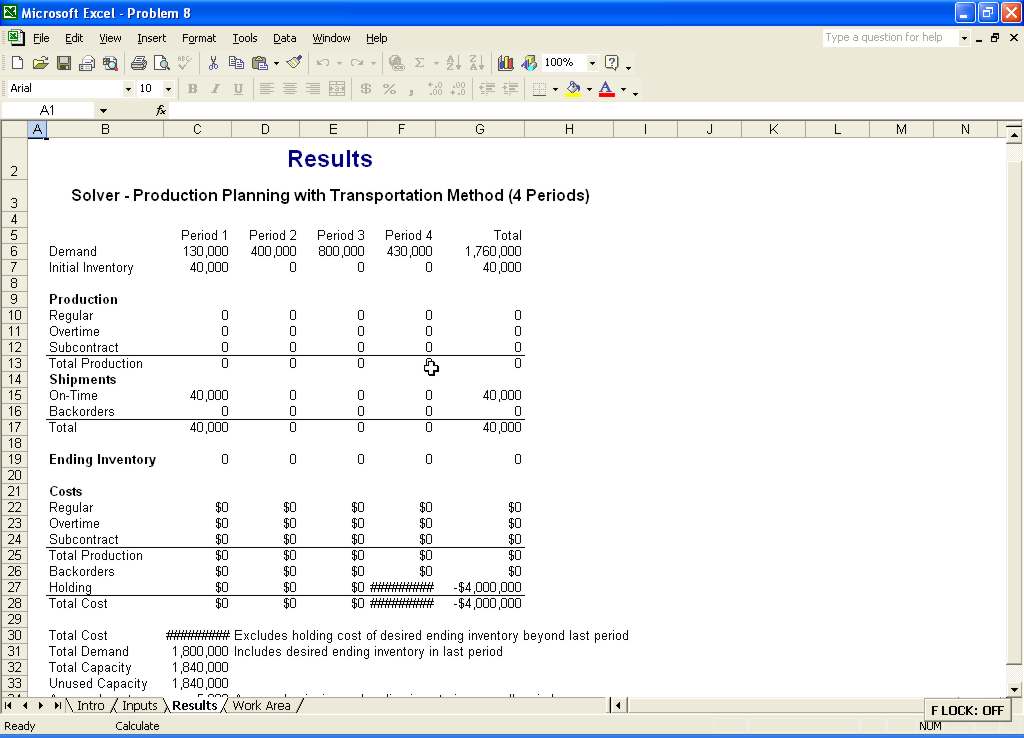The image size is (1024, 738).
Task: Expand the 100% zoom dropdown
Action: [x=592, y=63]
